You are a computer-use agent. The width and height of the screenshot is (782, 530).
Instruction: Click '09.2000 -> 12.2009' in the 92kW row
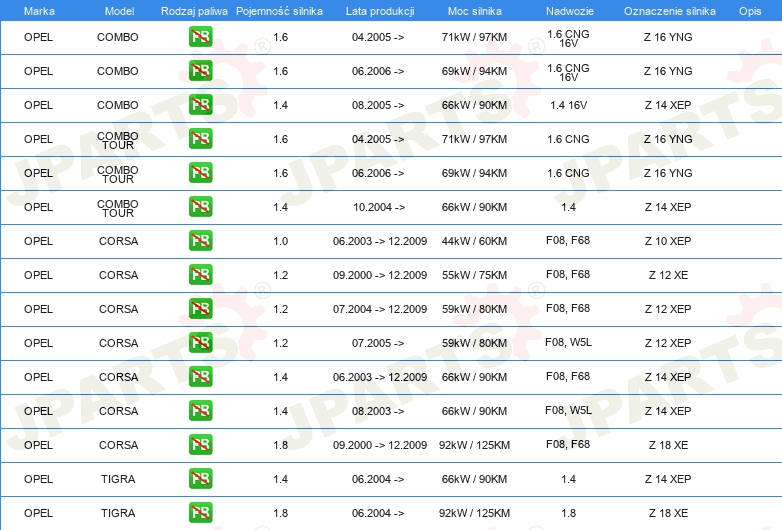[380, 445]
